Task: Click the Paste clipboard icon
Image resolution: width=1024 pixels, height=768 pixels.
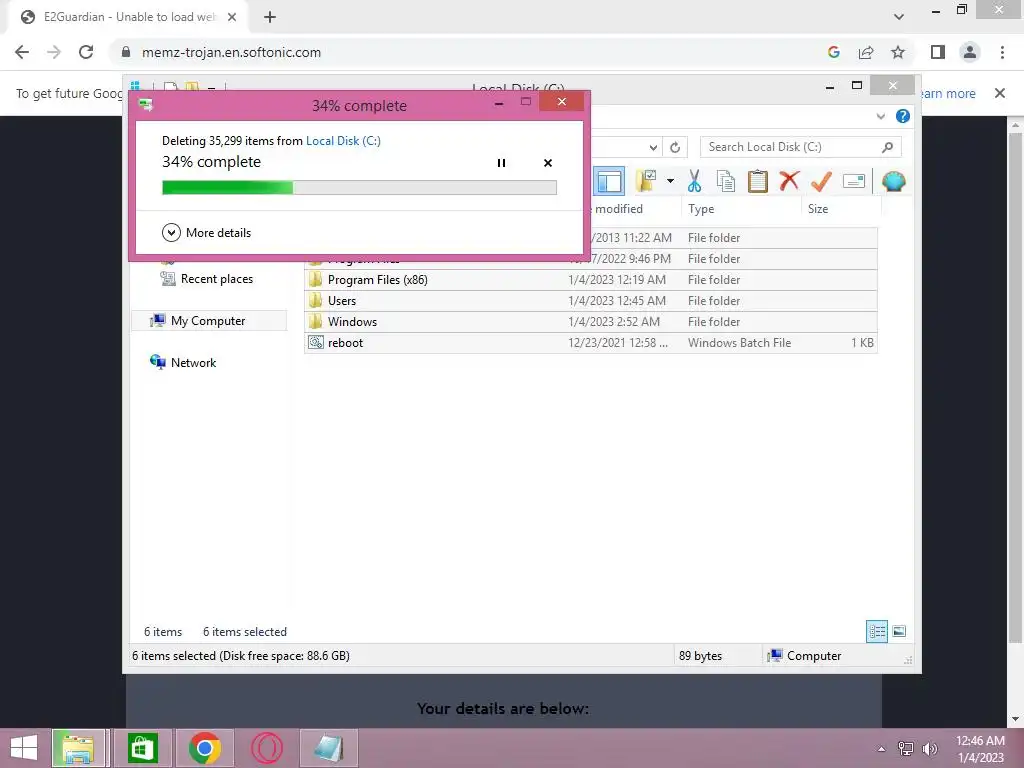Action: [758, 181]
